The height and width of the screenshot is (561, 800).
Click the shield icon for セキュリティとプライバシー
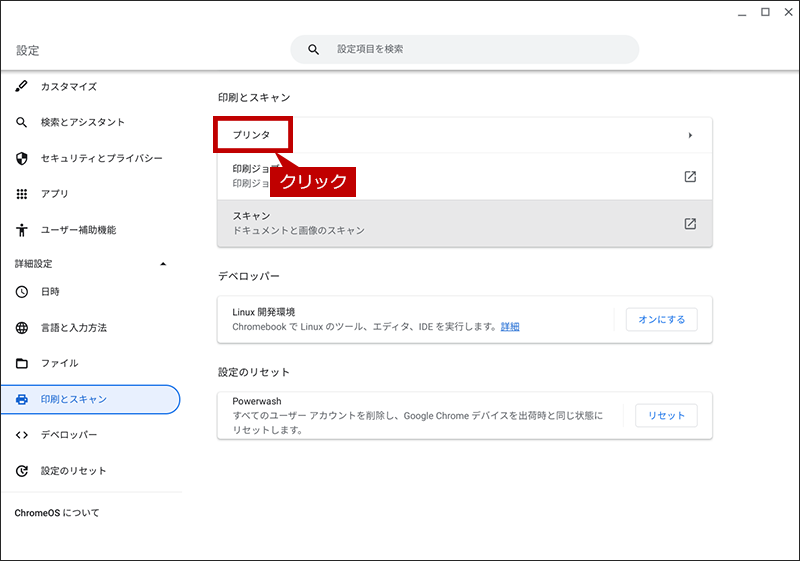[21, 159]
